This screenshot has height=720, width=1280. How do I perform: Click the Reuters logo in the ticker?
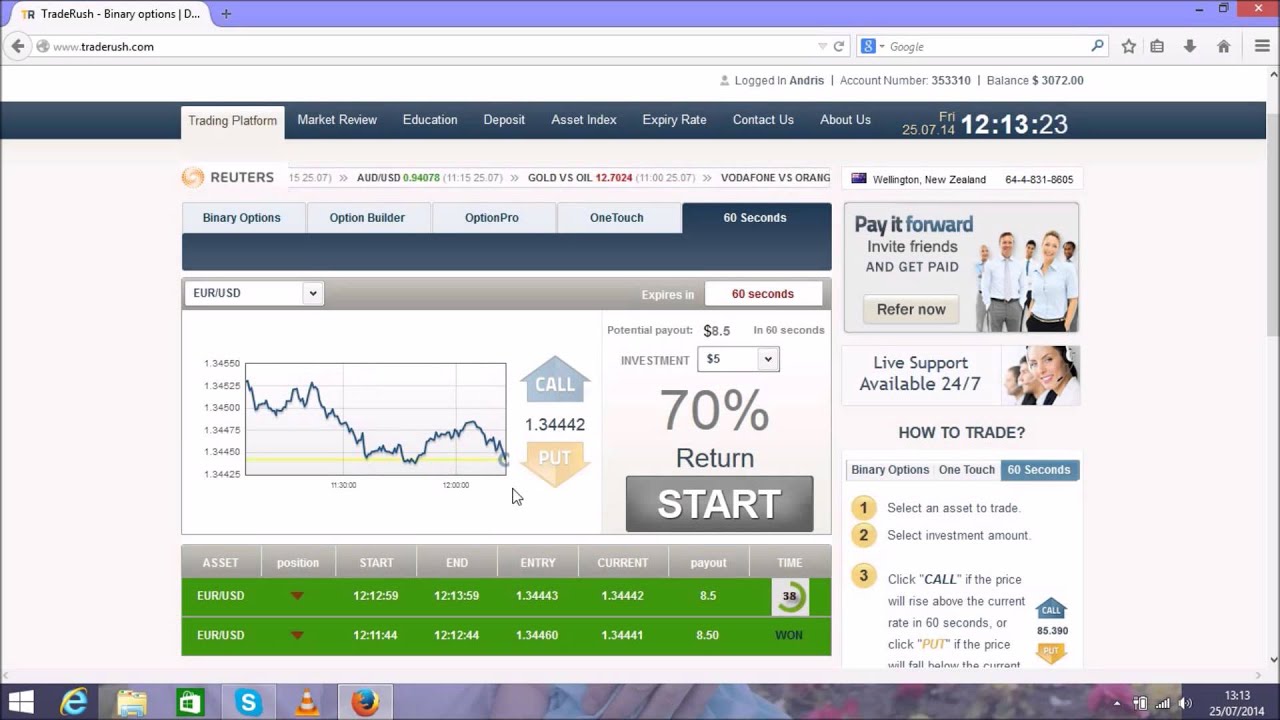228,177
